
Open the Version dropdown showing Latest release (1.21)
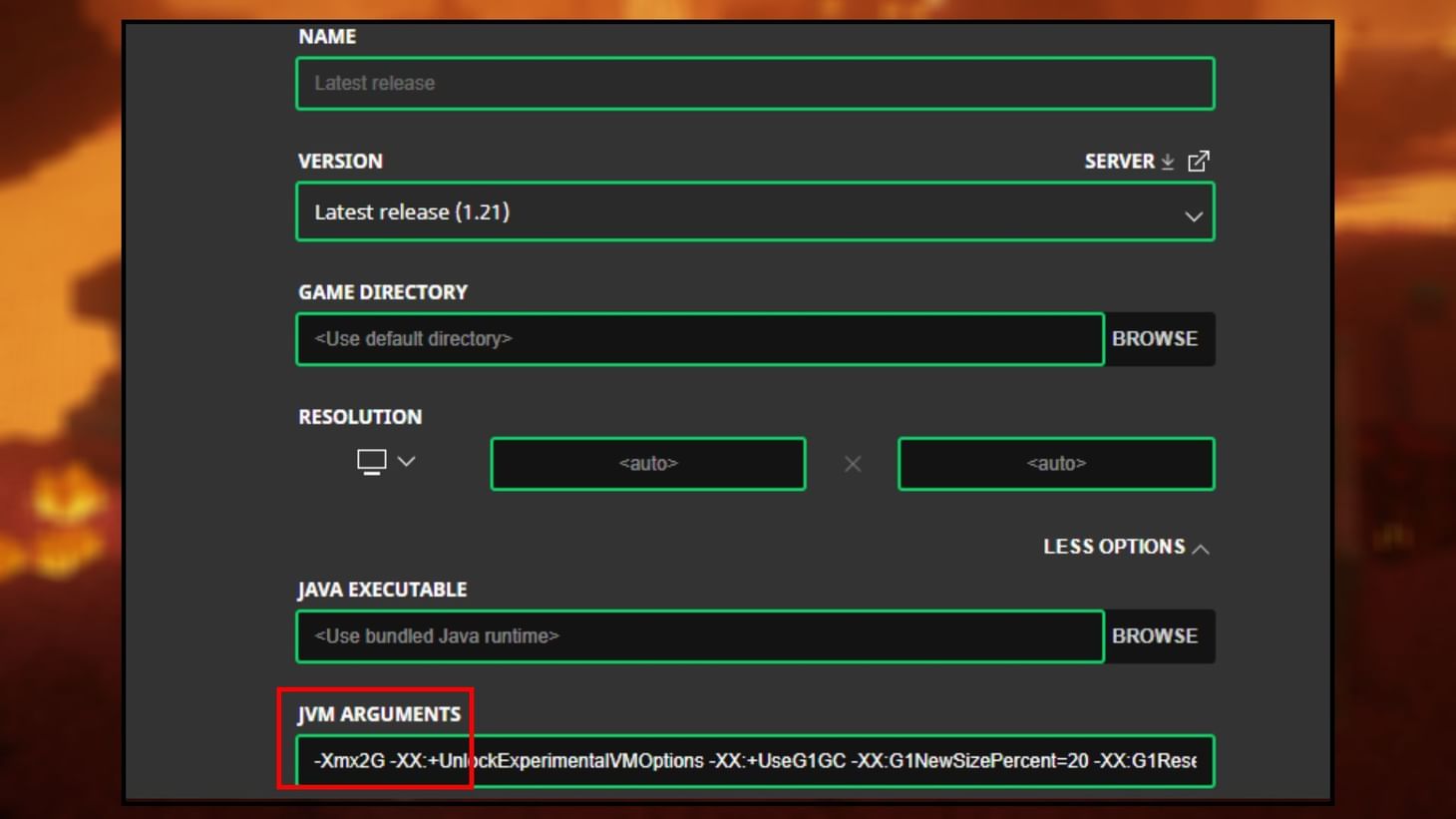coord(755,211)
